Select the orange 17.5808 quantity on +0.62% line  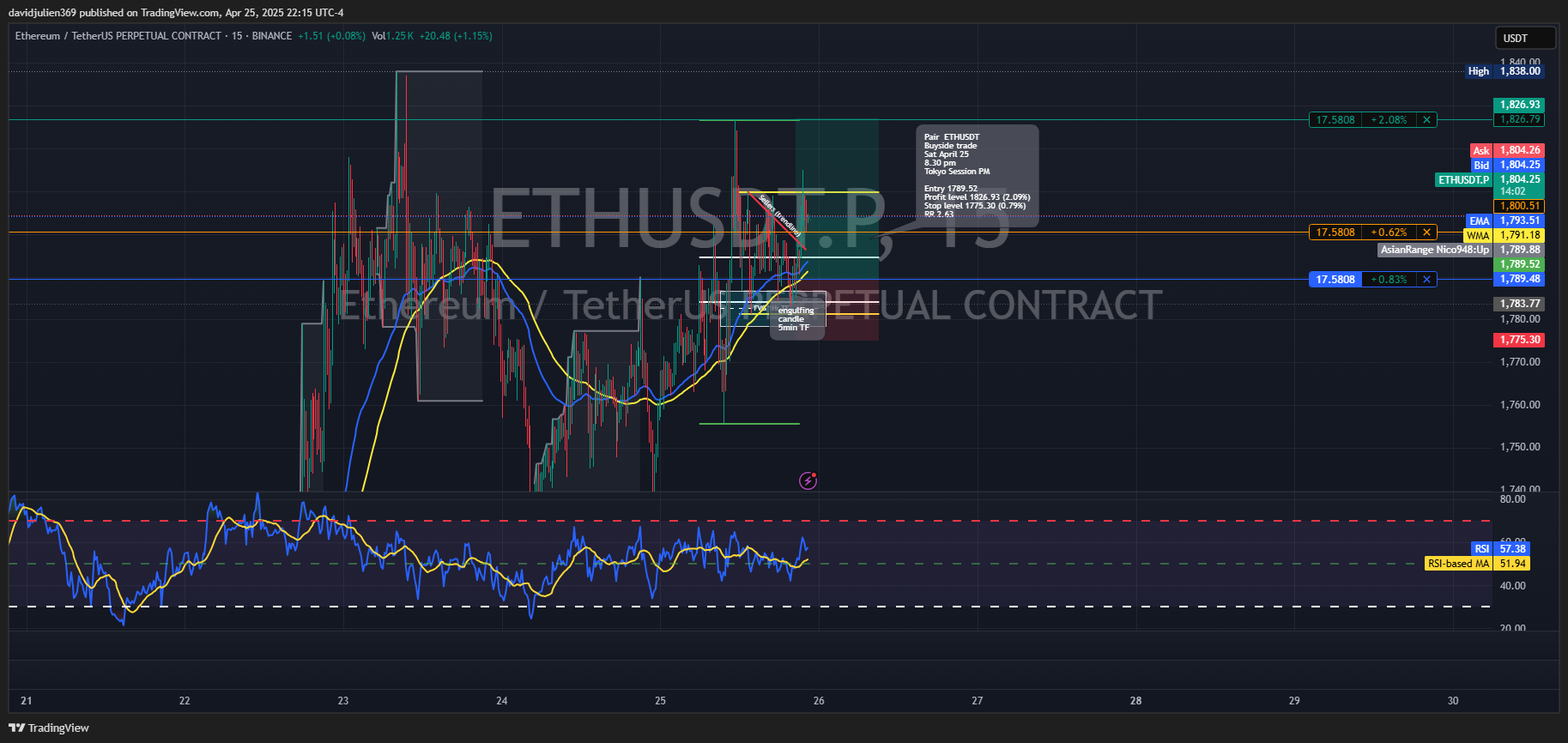(1335, 233)
